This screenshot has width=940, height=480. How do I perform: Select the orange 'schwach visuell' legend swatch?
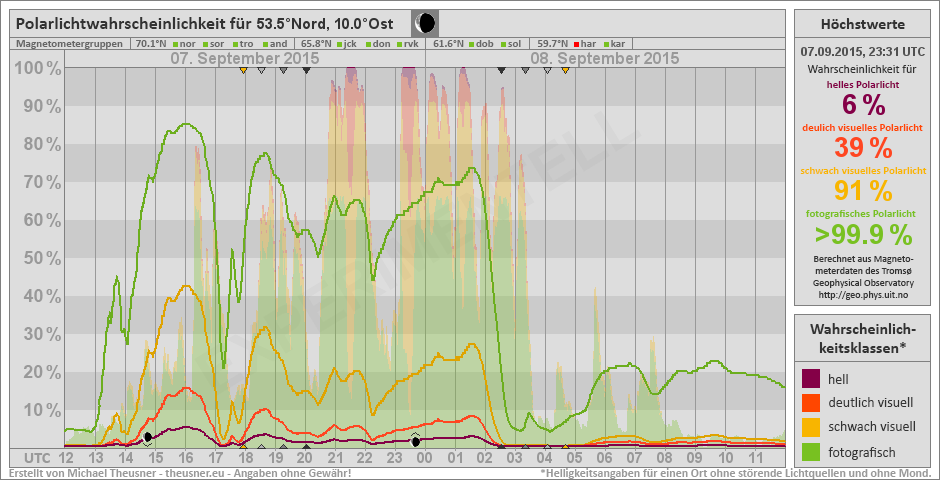[812, 427]
